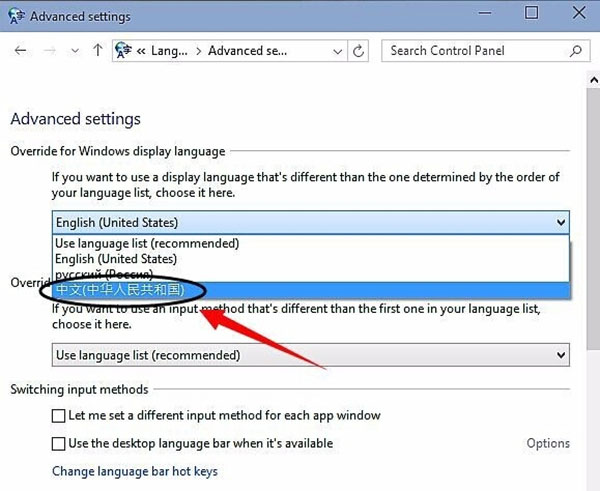Open the display language combo box

311,222
